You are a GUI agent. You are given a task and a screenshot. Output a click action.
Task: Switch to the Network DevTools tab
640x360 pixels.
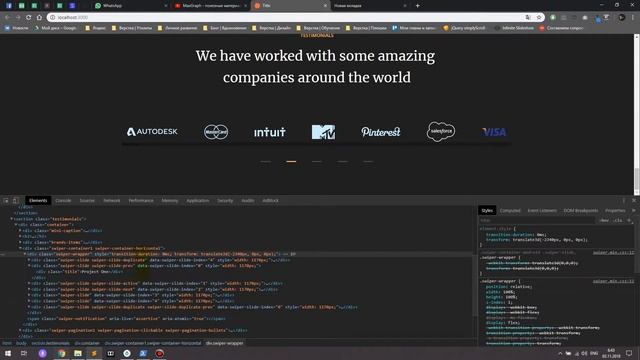[x=111, y=200]
